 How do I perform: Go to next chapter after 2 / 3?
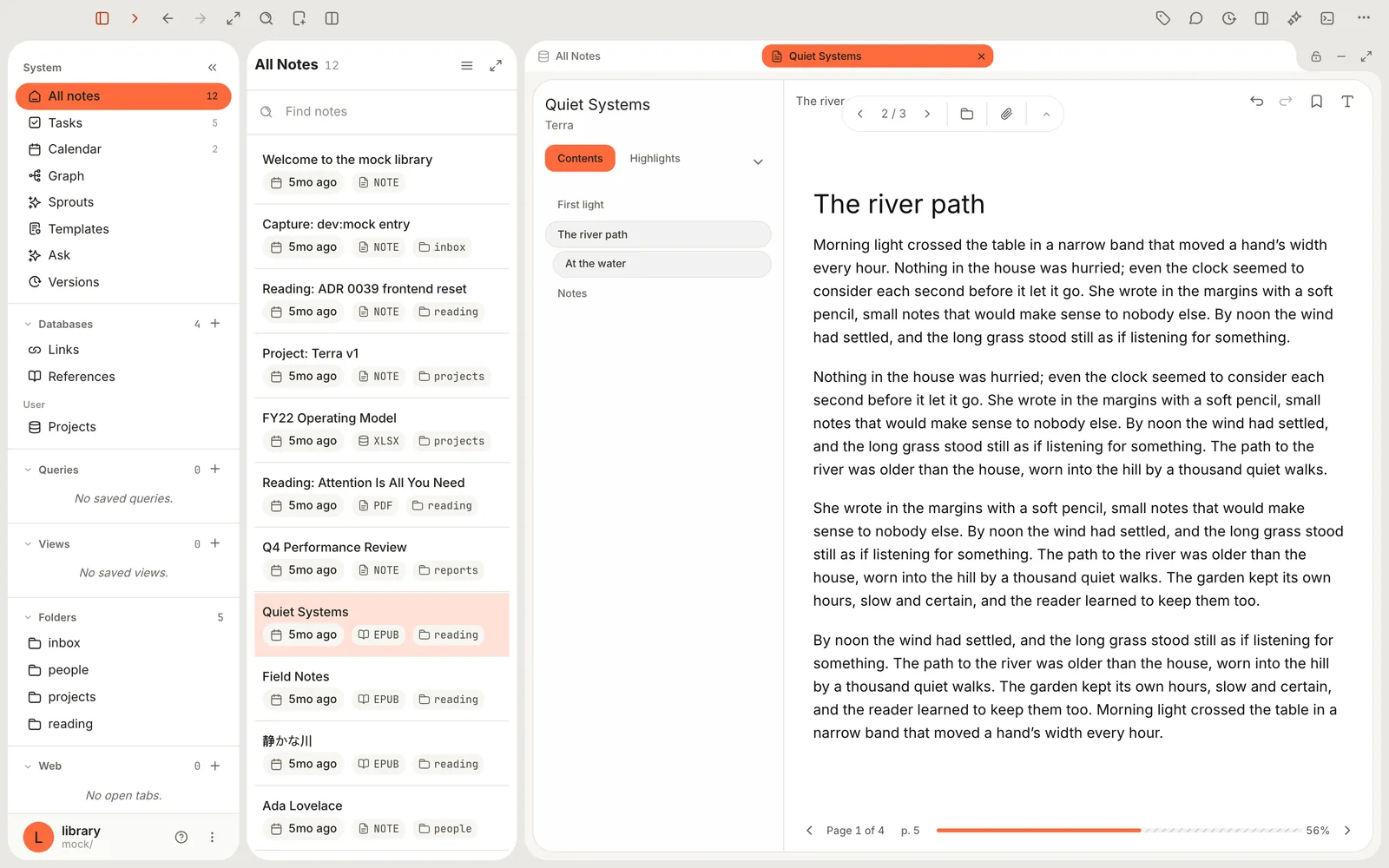coord(927,114)
